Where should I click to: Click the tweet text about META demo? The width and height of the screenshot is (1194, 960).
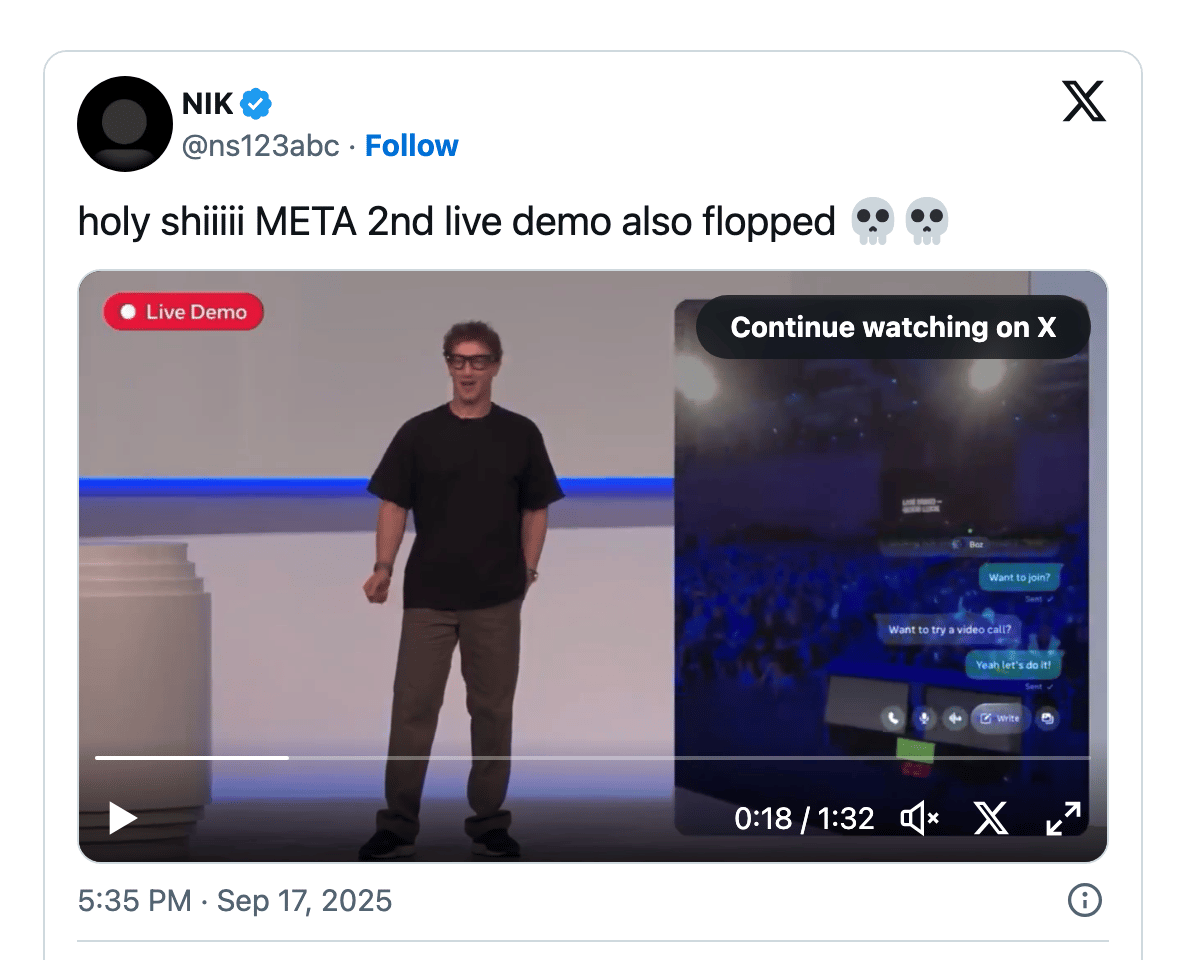pyautogui.click(x=513, y=222)
